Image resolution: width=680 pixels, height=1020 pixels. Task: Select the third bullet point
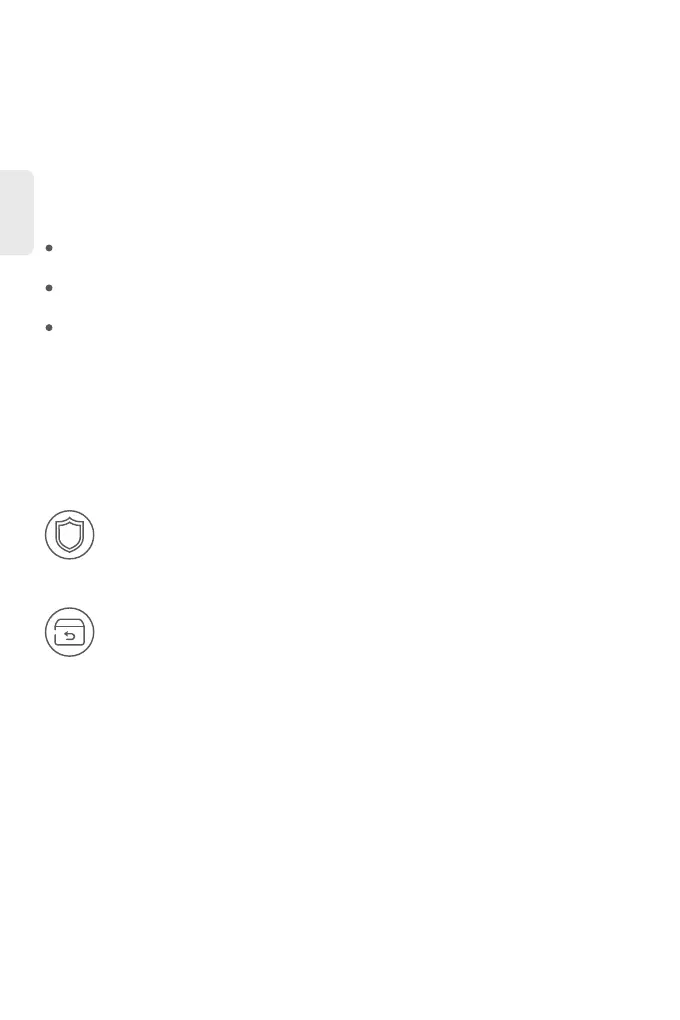pos(49,327)
